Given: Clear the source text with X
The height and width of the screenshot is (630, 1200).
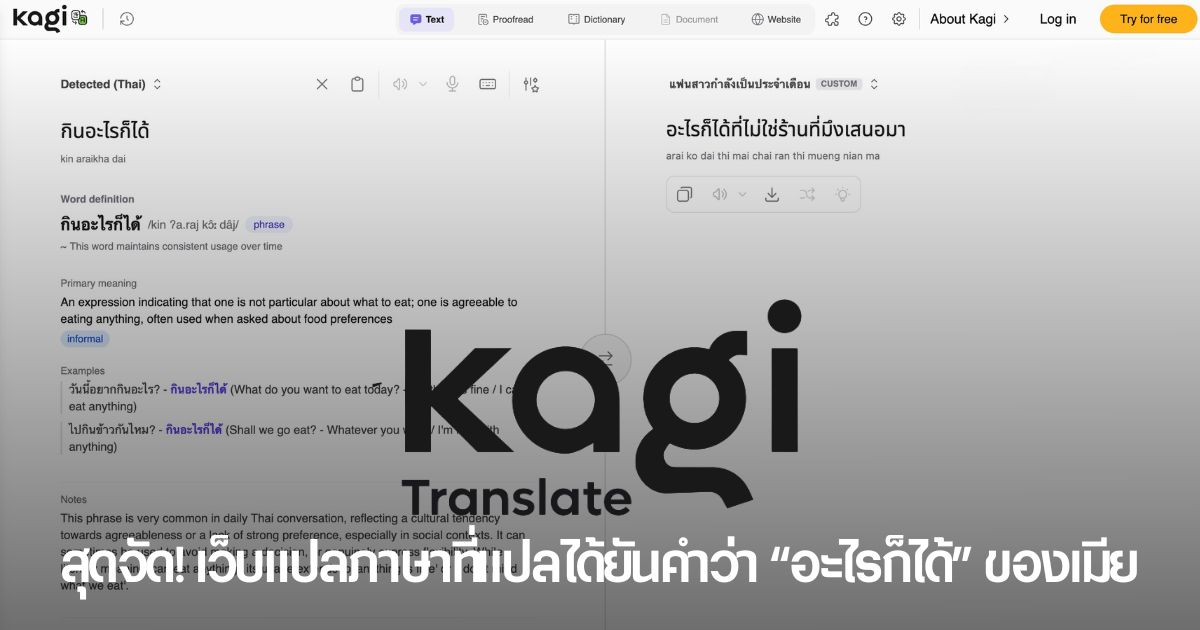Looking at the screenshot, I should [321, 84].
